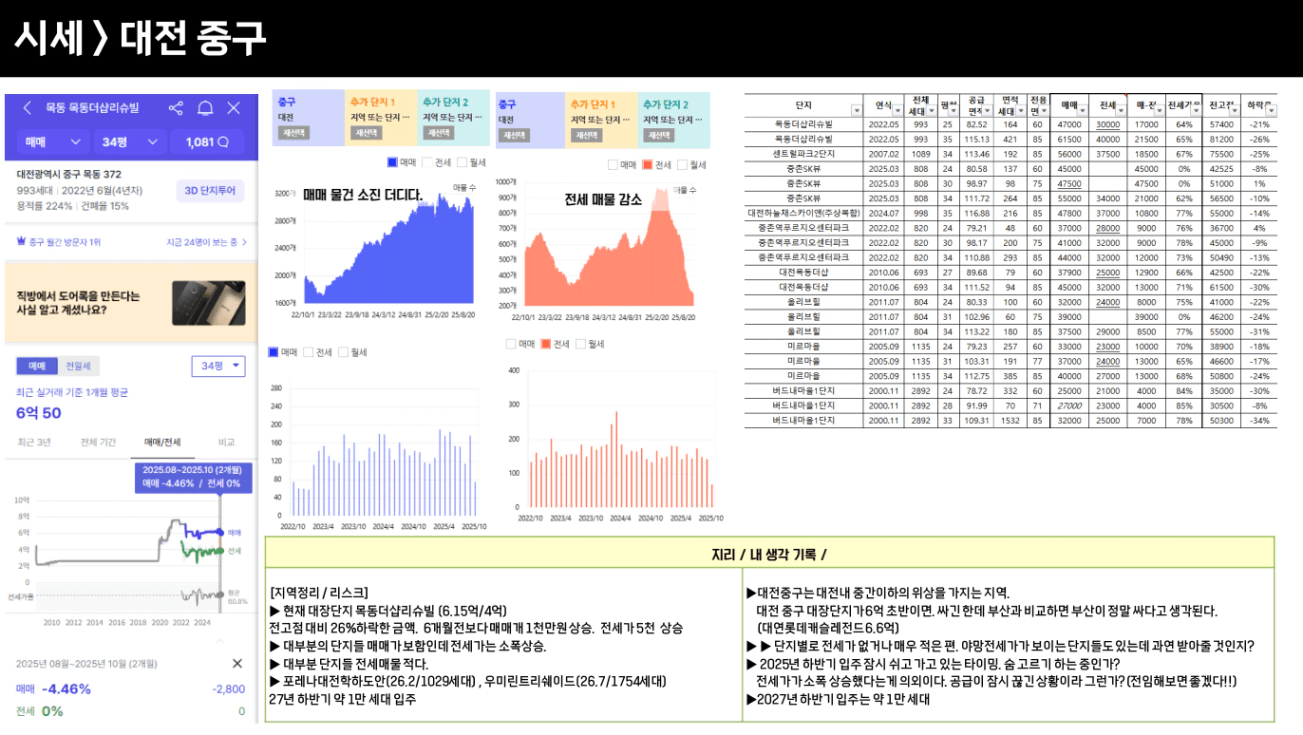1303x735 pixels.
Task: Click the 전세 매물 감소 chart annotation
Action: tap(603, 199)
